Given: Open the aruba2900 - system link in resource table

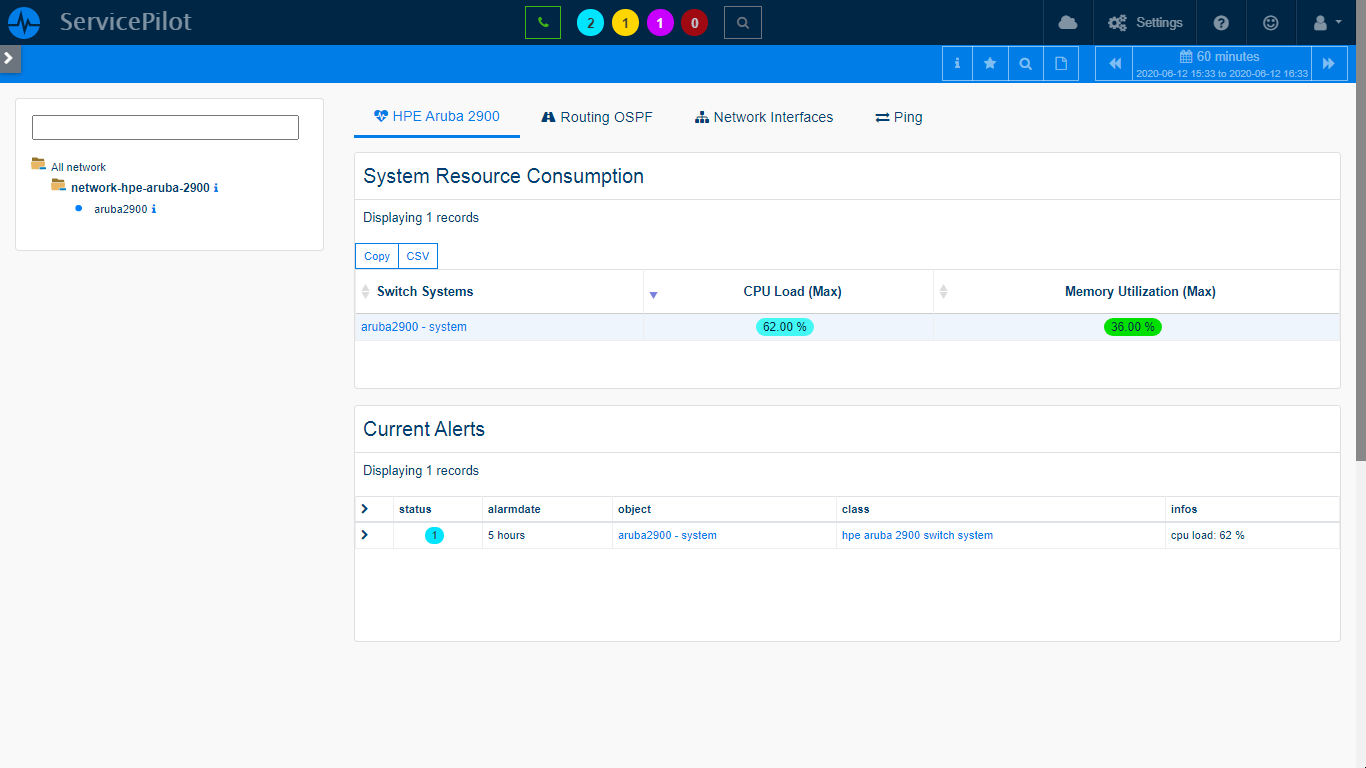Looking at the screenshot, I should click(x=414, y=327).
